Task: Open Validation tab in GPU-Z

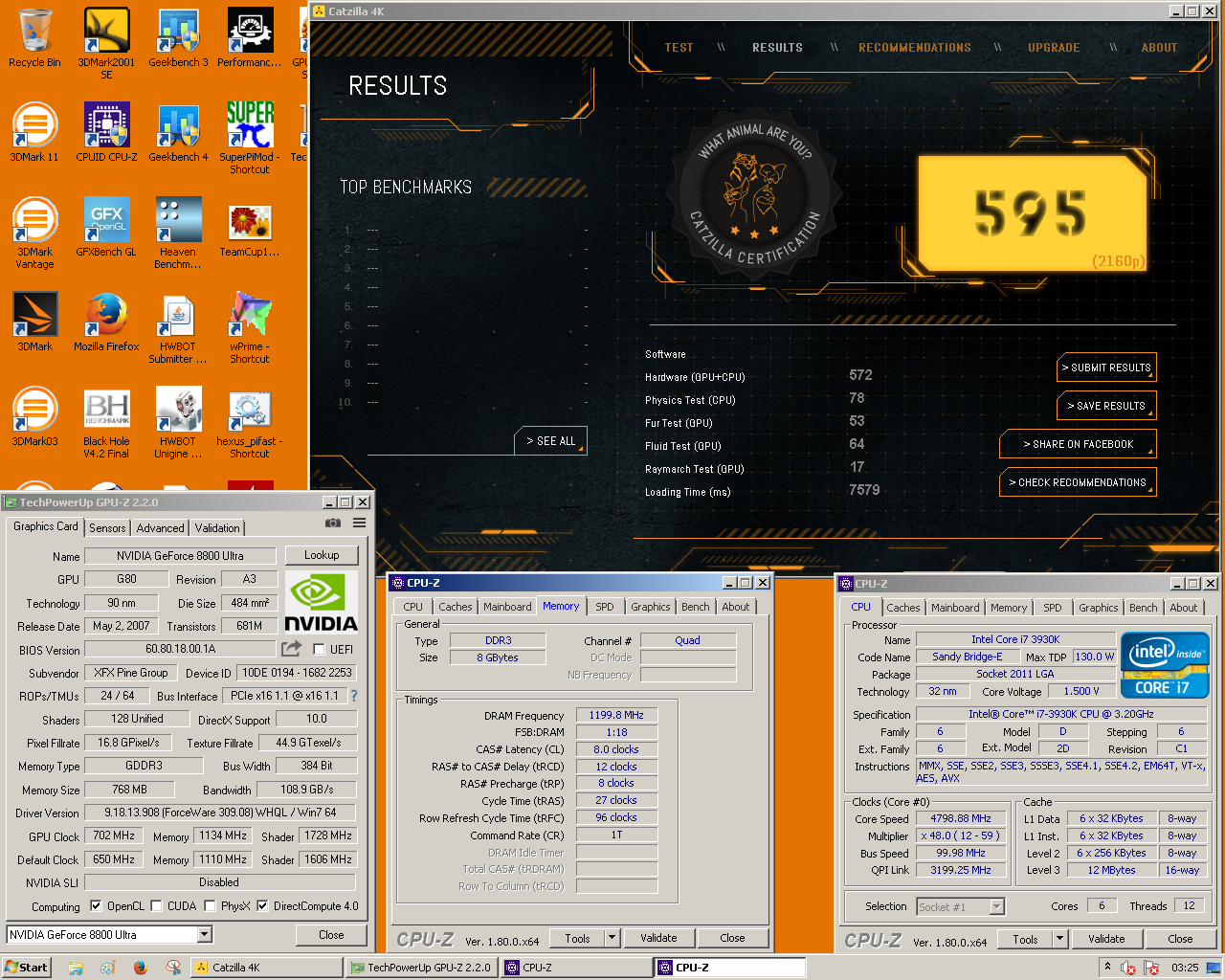Action: point(217,528)
